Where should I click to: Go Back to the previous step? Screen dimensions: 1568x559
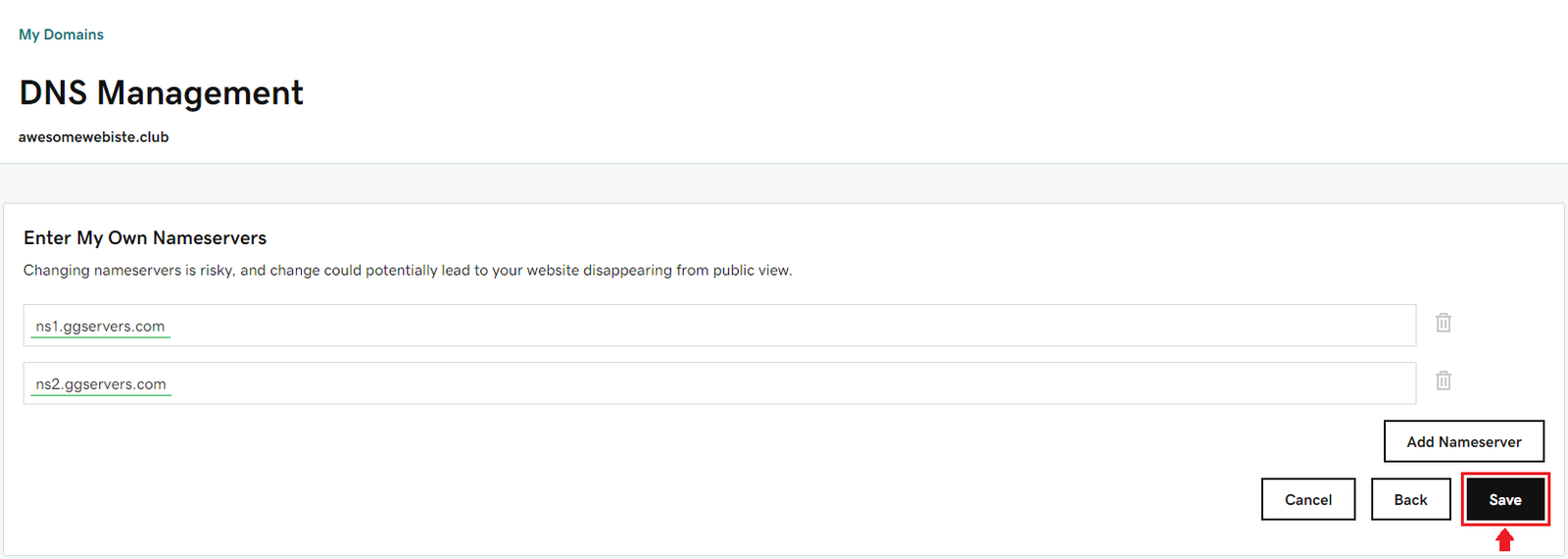click(x=1410, y=499)
